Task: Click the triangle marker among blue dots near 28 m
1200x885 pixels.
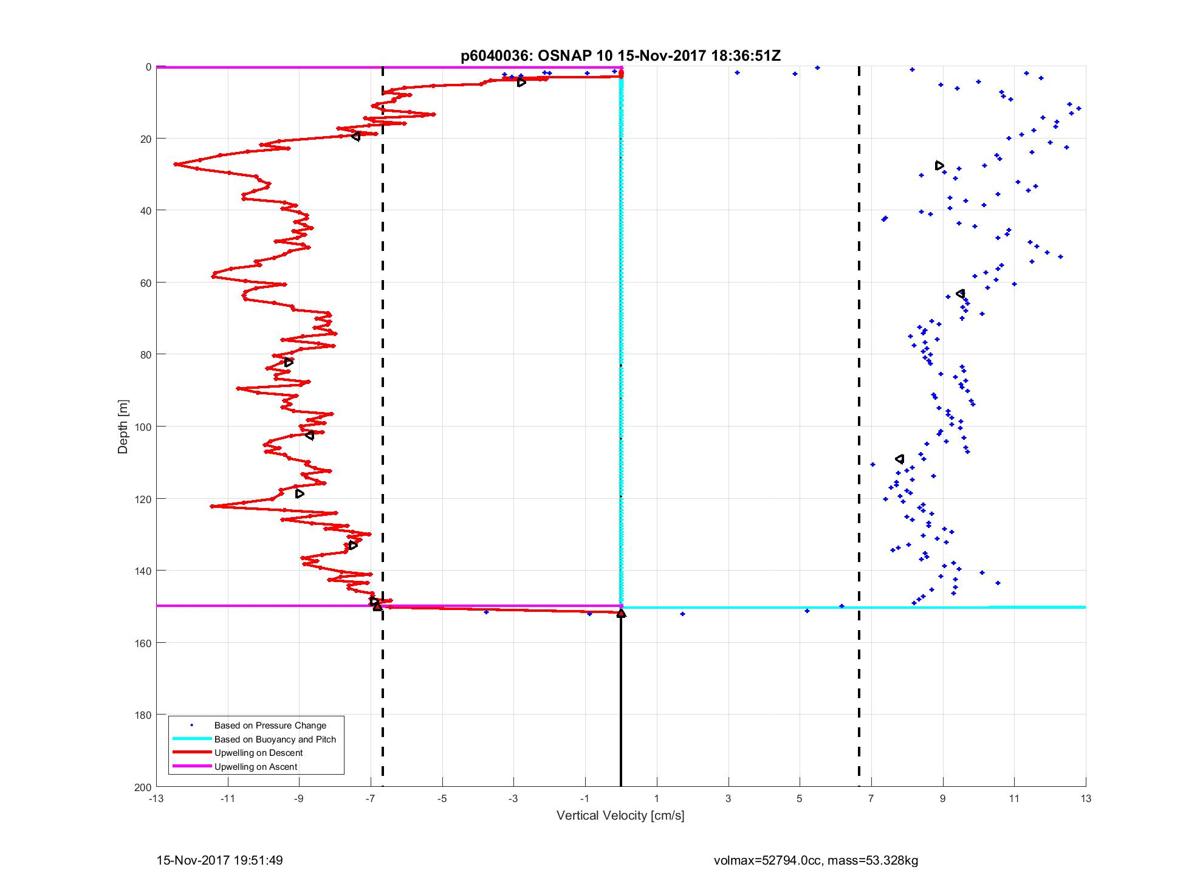Action: point(940,166)
